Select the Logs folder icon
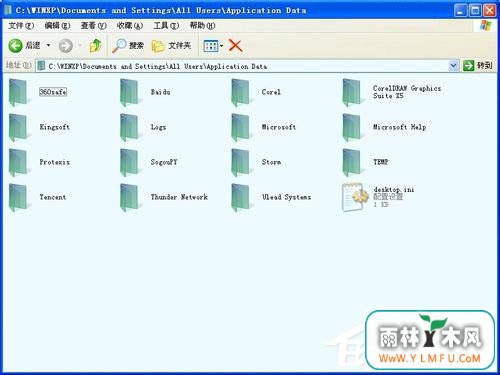The height and width of the screenshot is (375, 500). [x=129, y=127]
